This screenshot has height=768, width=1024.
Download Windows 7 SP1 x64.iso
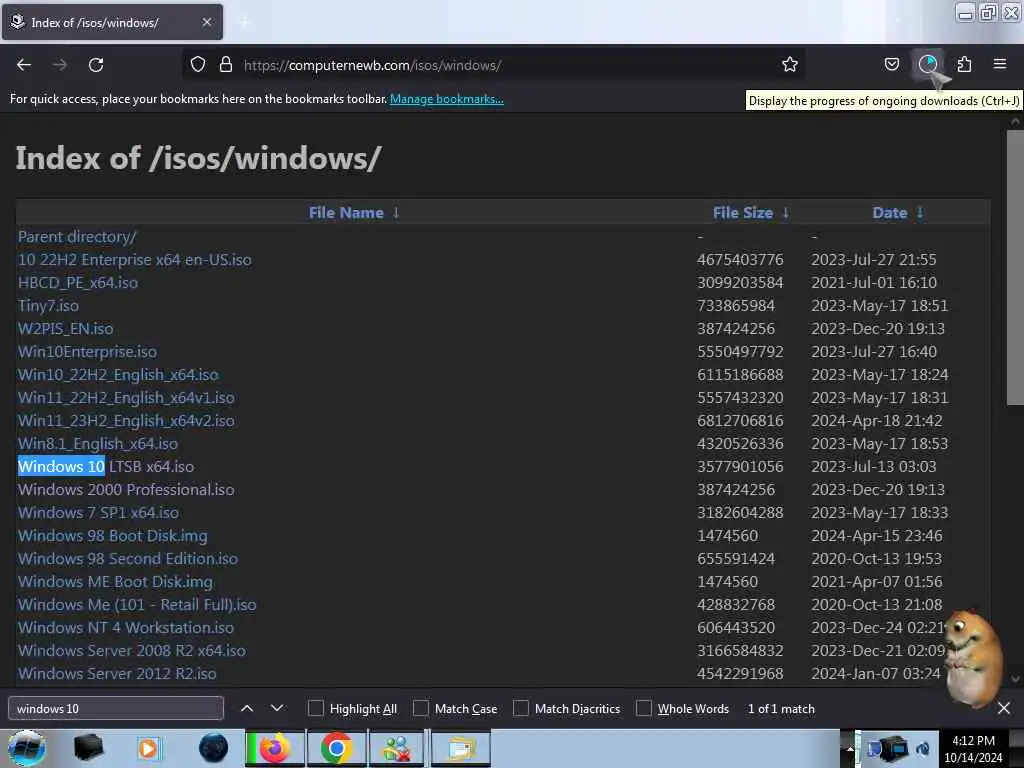click(99, 512)
